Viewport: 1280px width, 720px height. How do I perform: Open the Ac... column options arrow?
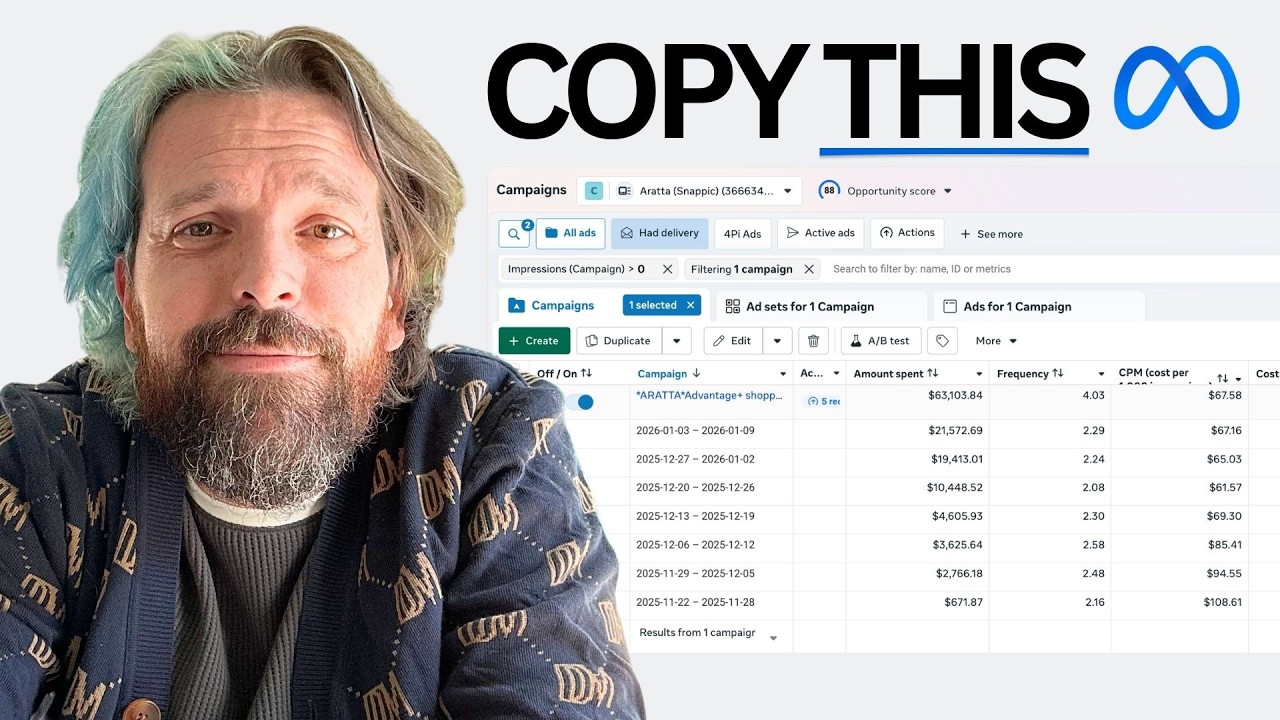836,374
